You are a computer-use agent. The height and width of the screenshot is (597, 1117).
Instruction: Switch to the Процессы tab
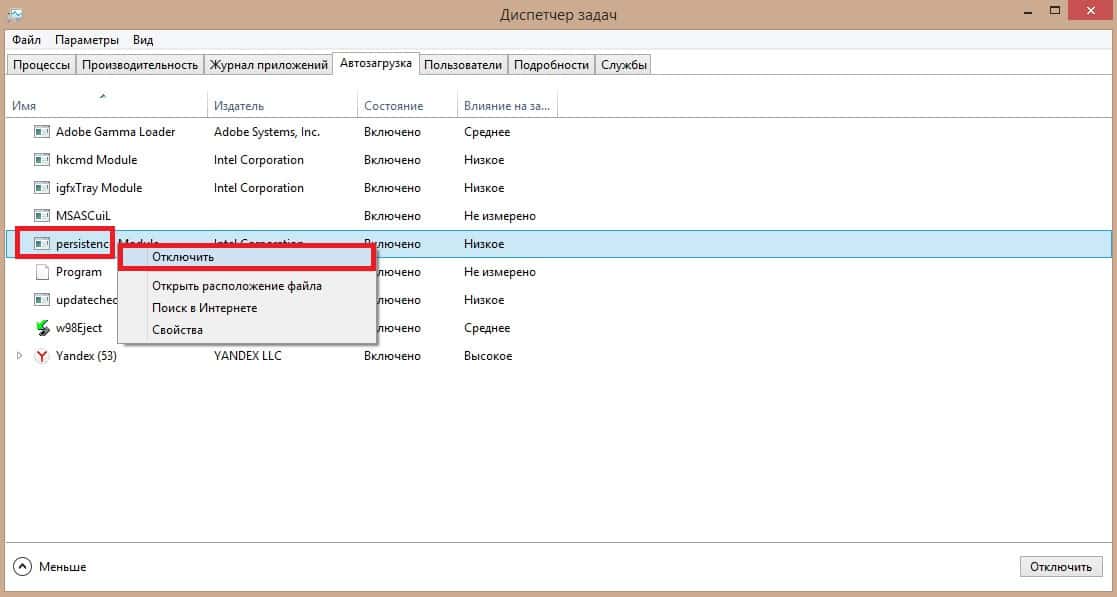pyautogui.click(x=41, y=65)
